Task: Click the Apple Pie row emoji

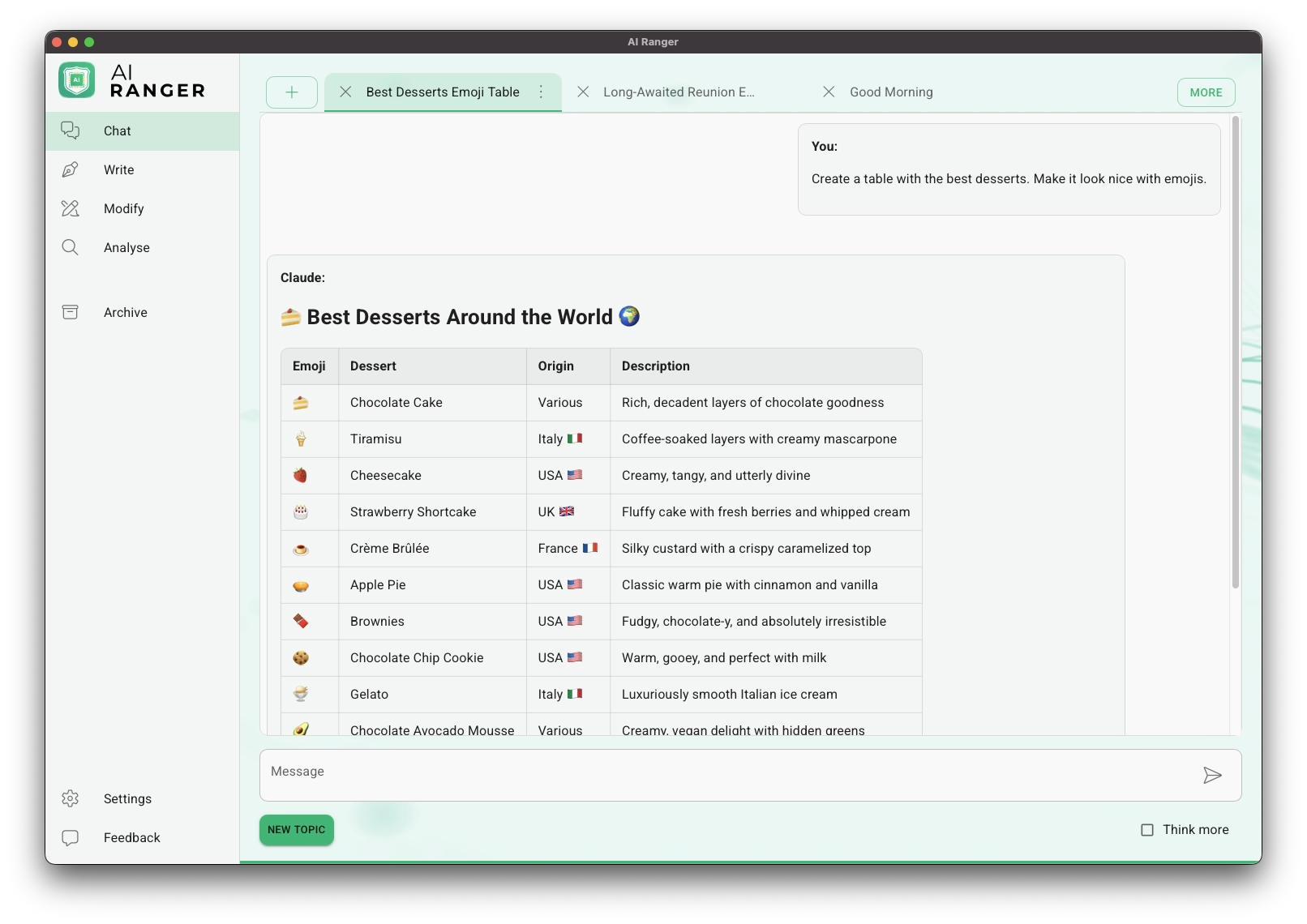Action: pos(301,586)
